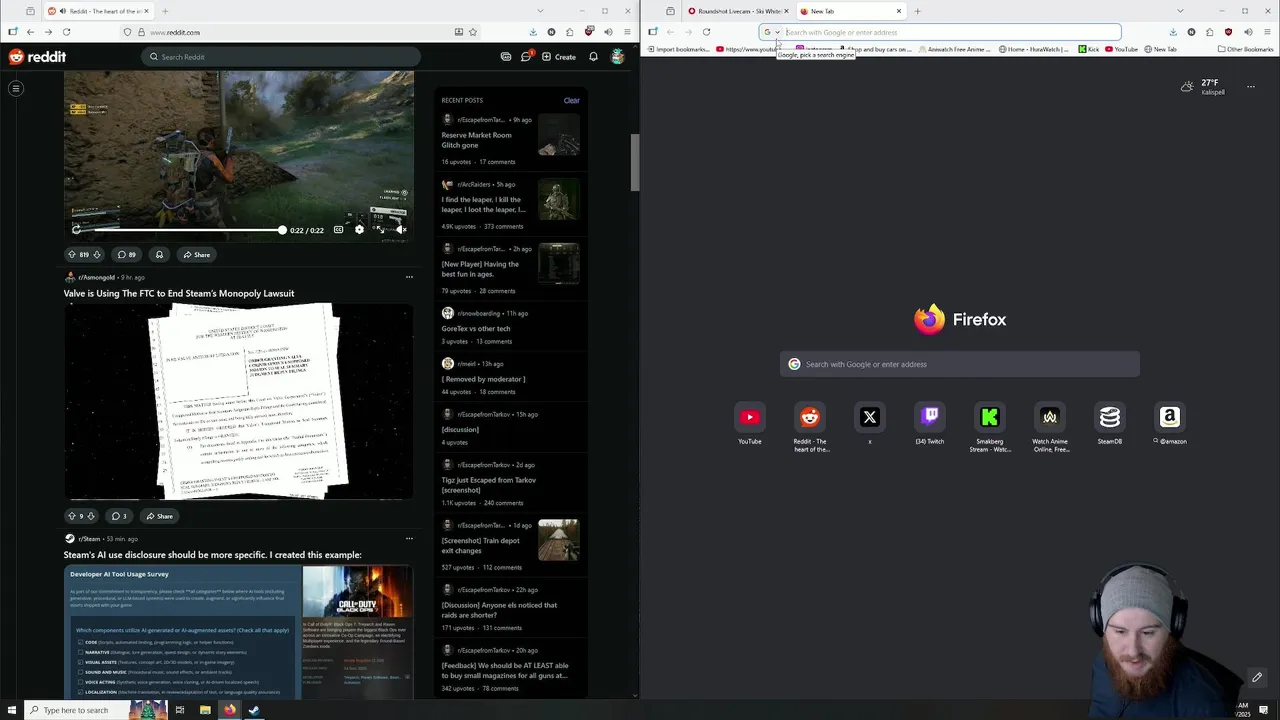The image size is (1280, 720).
Task: Enter fullscreen on the Reddit video
Action: click(380, 230)
